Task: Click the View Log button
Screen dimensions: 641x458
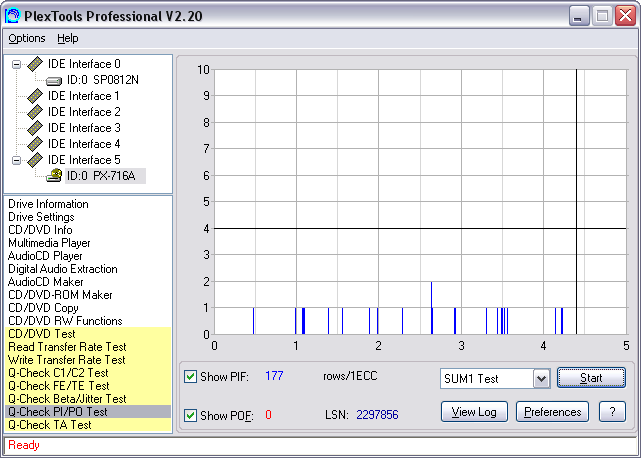Action: (474, 412)
